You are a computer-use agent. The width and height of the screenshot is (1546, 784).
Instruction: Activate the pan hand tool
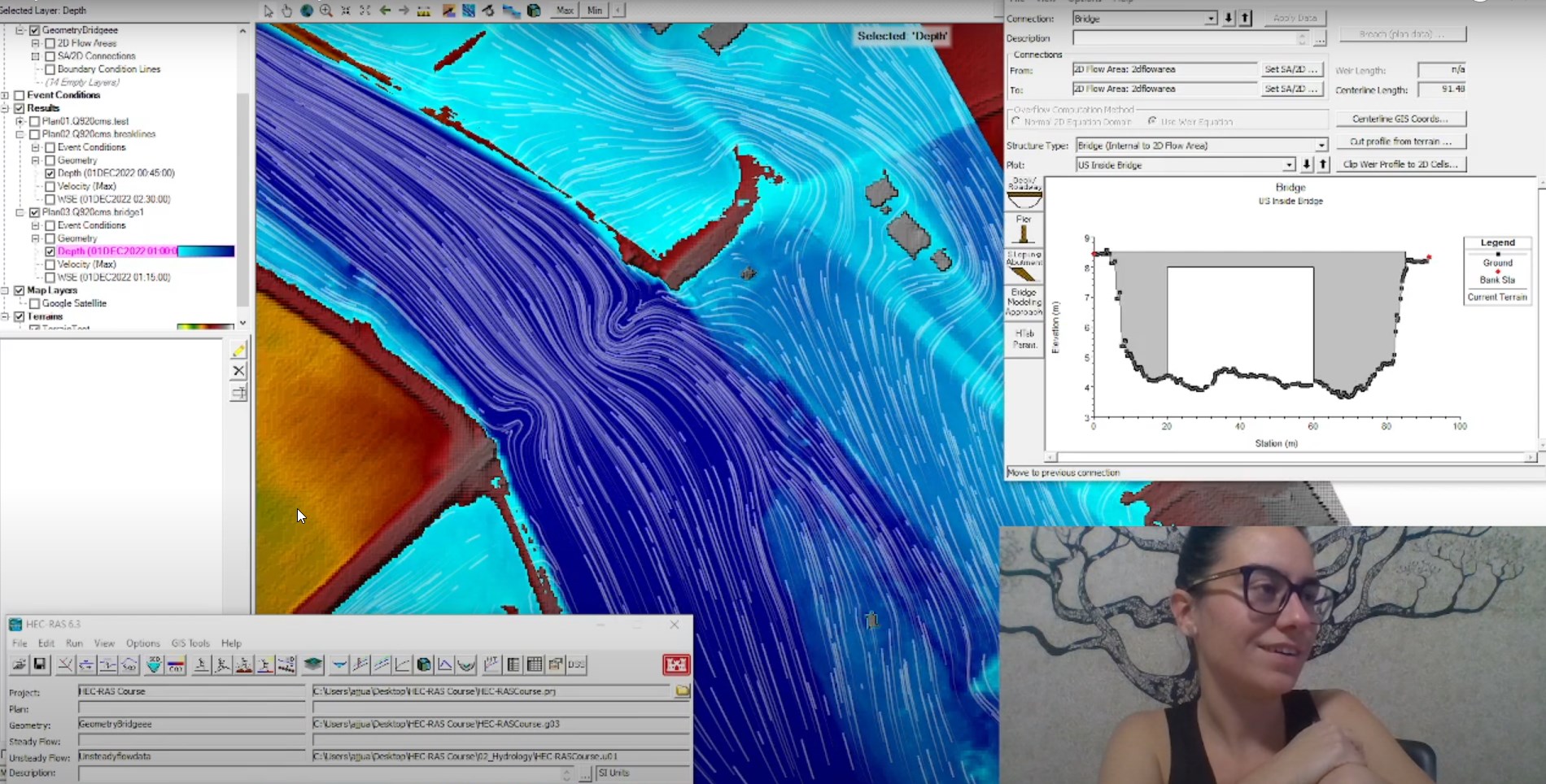(x=287, y=11)
